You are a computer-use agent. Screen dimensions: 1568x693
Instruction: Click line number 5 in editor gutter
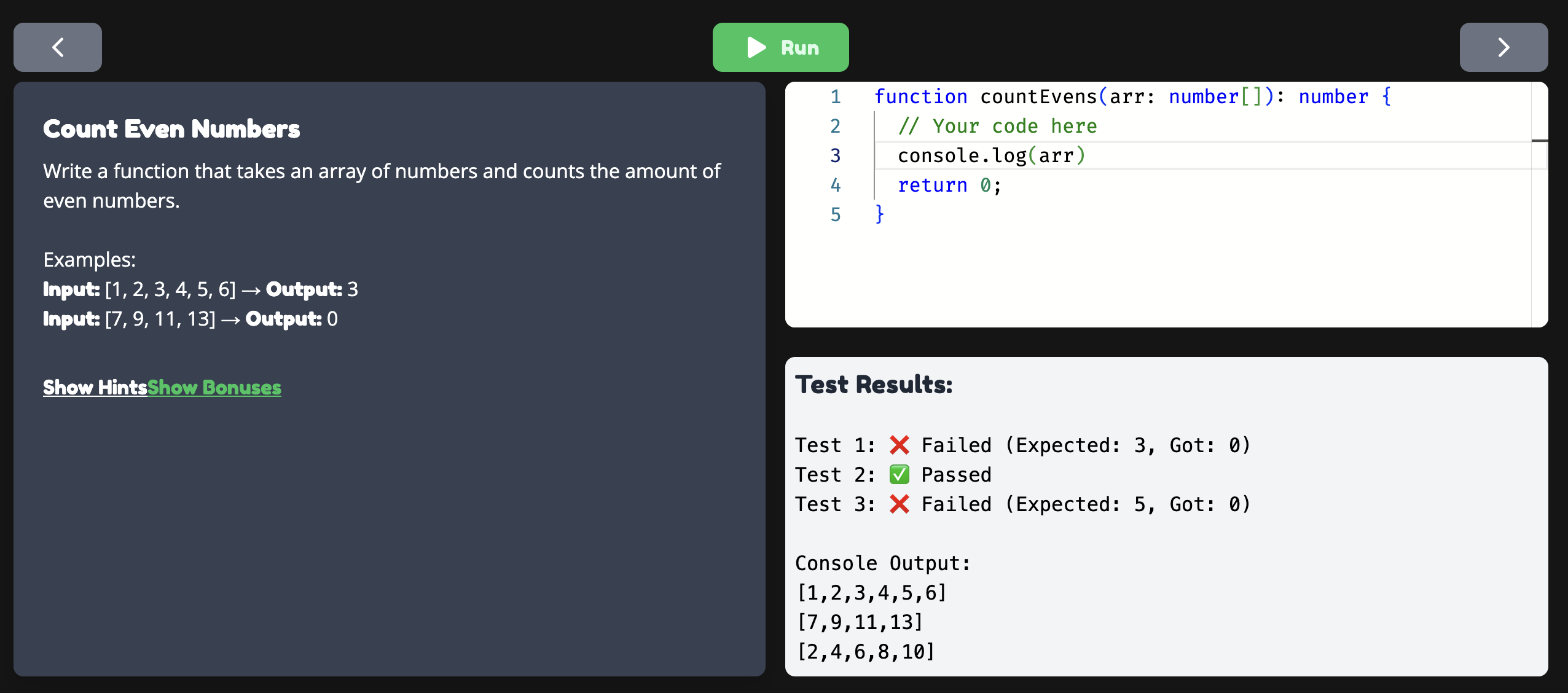coord(835,214)
